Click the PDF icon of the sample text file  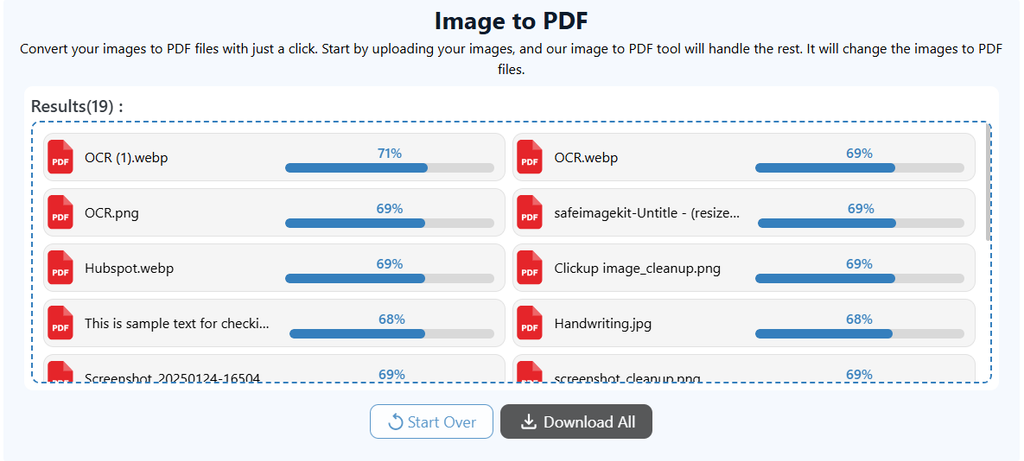tap(60, 323)
